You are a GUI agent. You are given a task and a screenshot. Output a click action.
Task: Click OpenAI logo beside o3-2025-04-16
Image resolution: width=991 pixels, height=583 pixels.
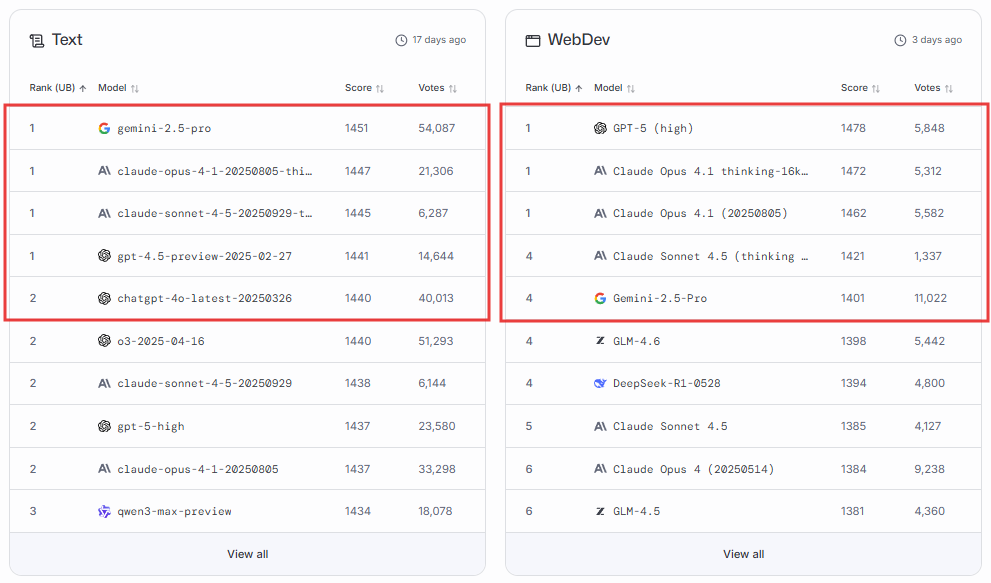click(104, 341)
